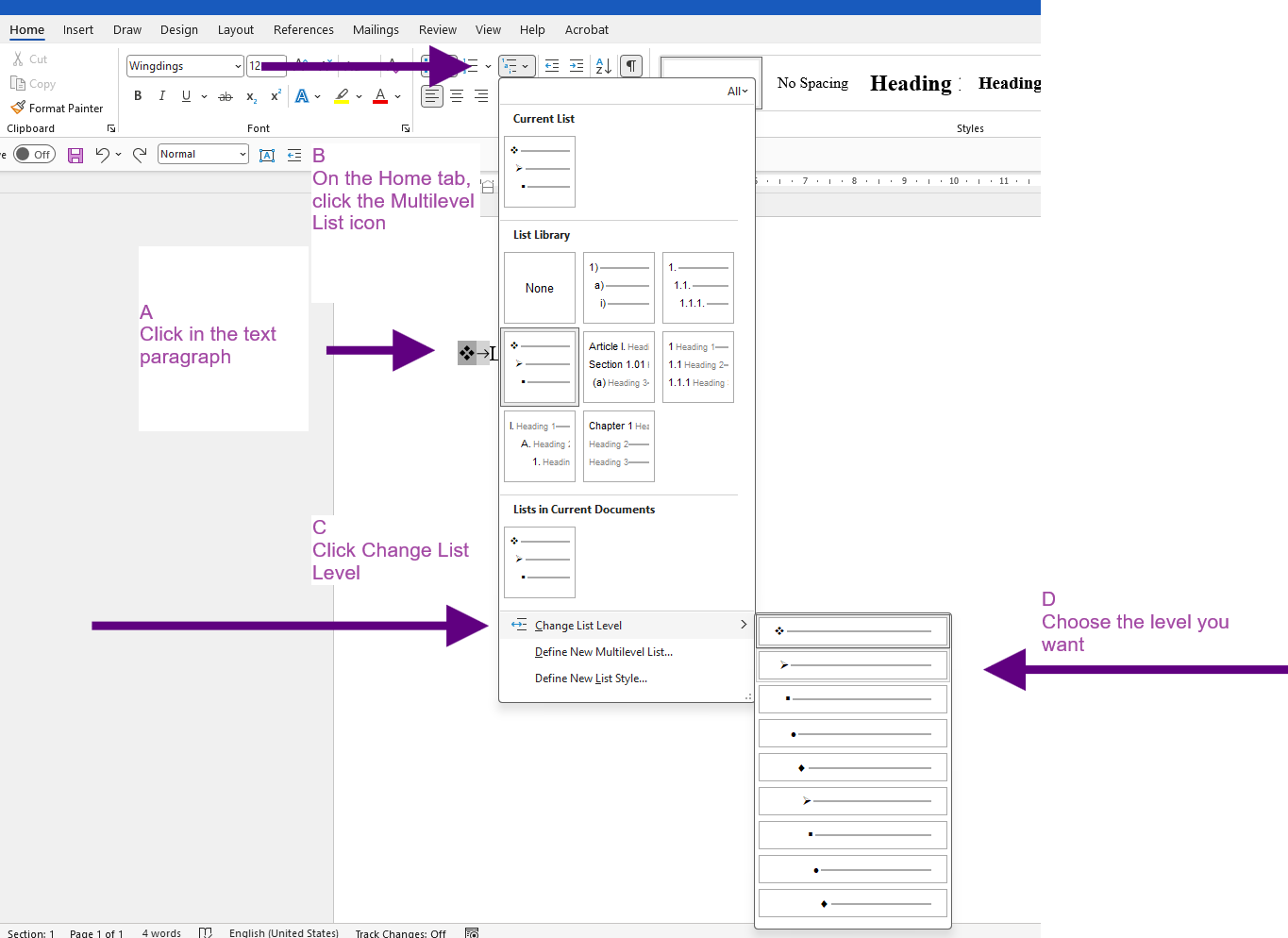Screen dimensions: 1288x938
Task: Increase the paragraph indent
Action: pos(577,66)
